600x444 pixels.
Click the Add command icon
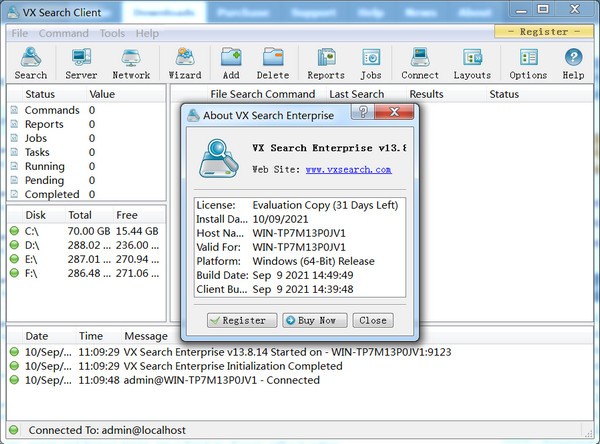pyautogui.click(x=231, y=62)
